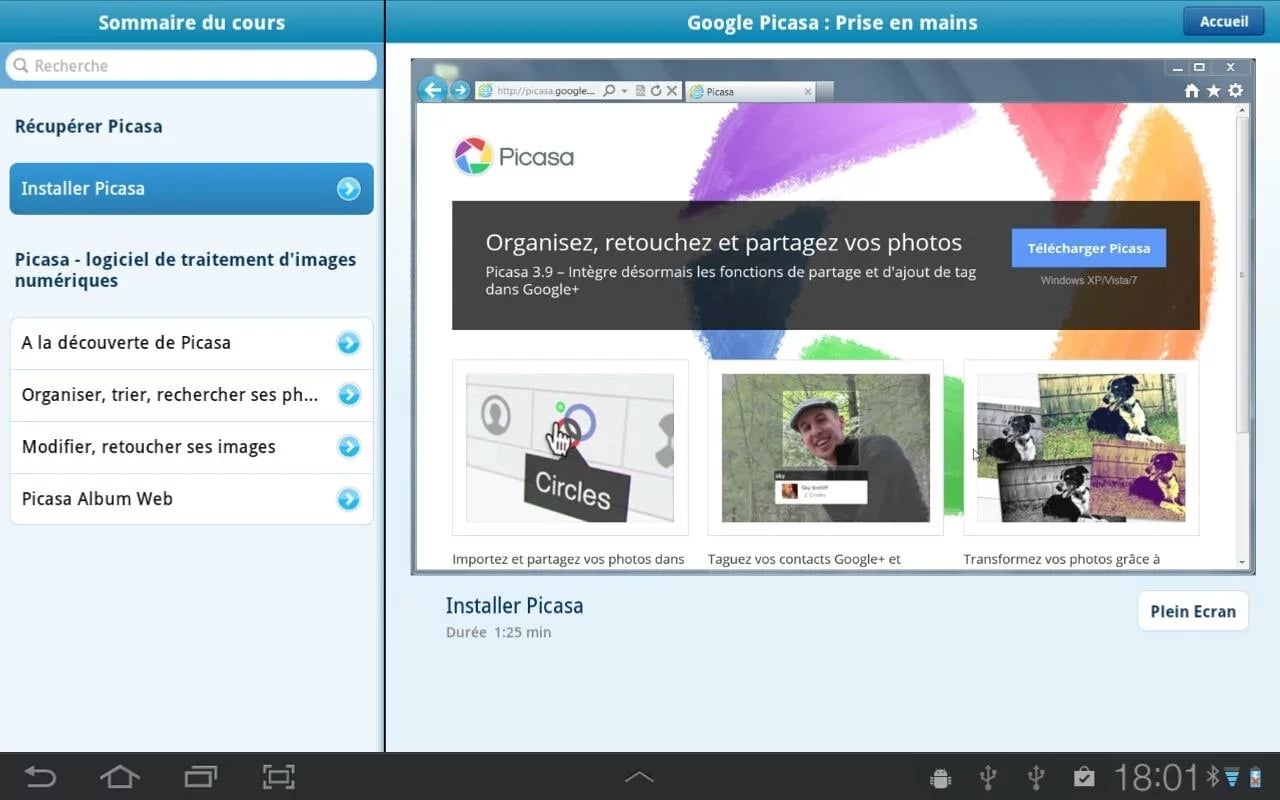Tap Android home button
The width and height of the screenshot is (1280, 800).
click(120, 777)
